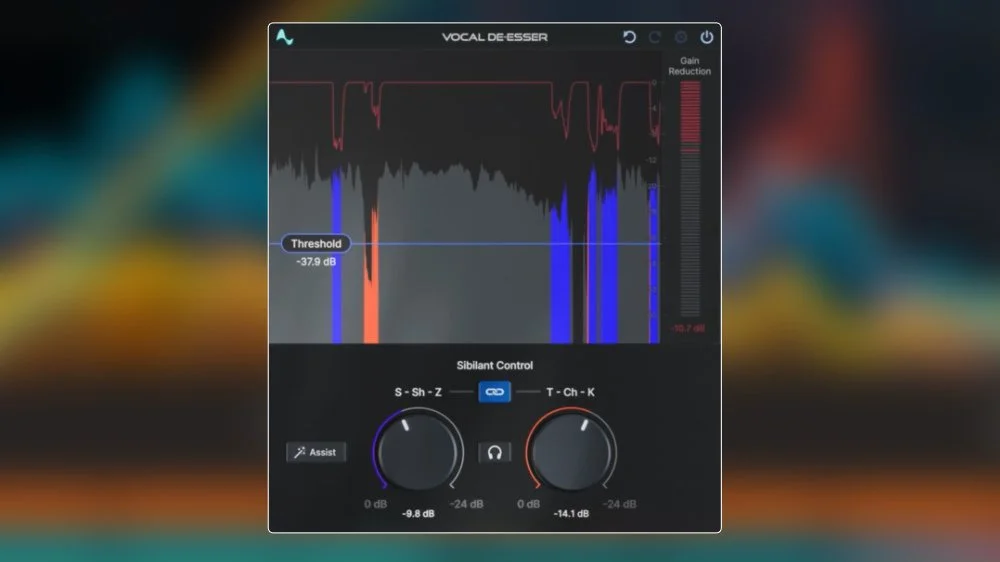The width and height of the screenshot is (1000, 562).
Task: Click the S - Sh - Z label
Action: tap(418, 392)
